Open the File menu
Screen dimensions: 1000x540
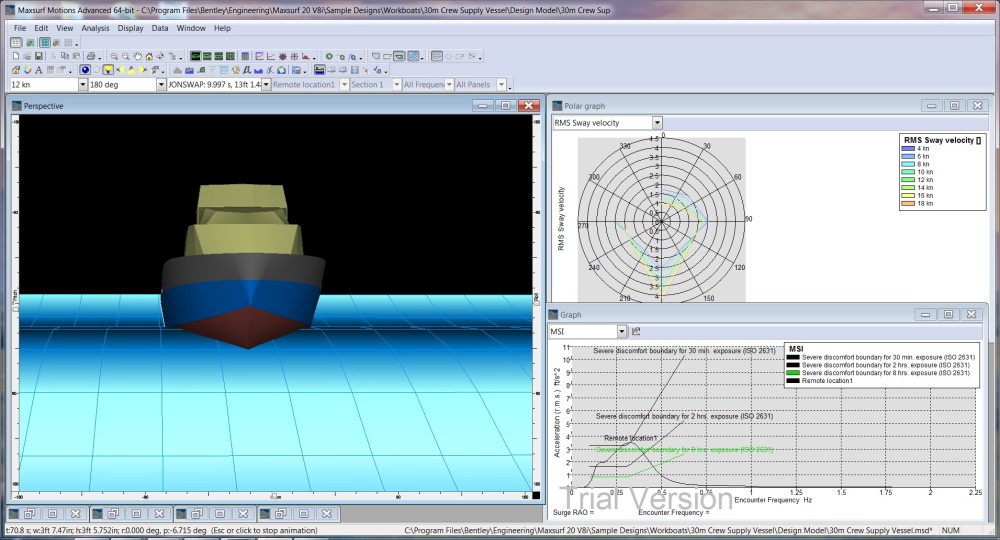(x=20, y=28)
